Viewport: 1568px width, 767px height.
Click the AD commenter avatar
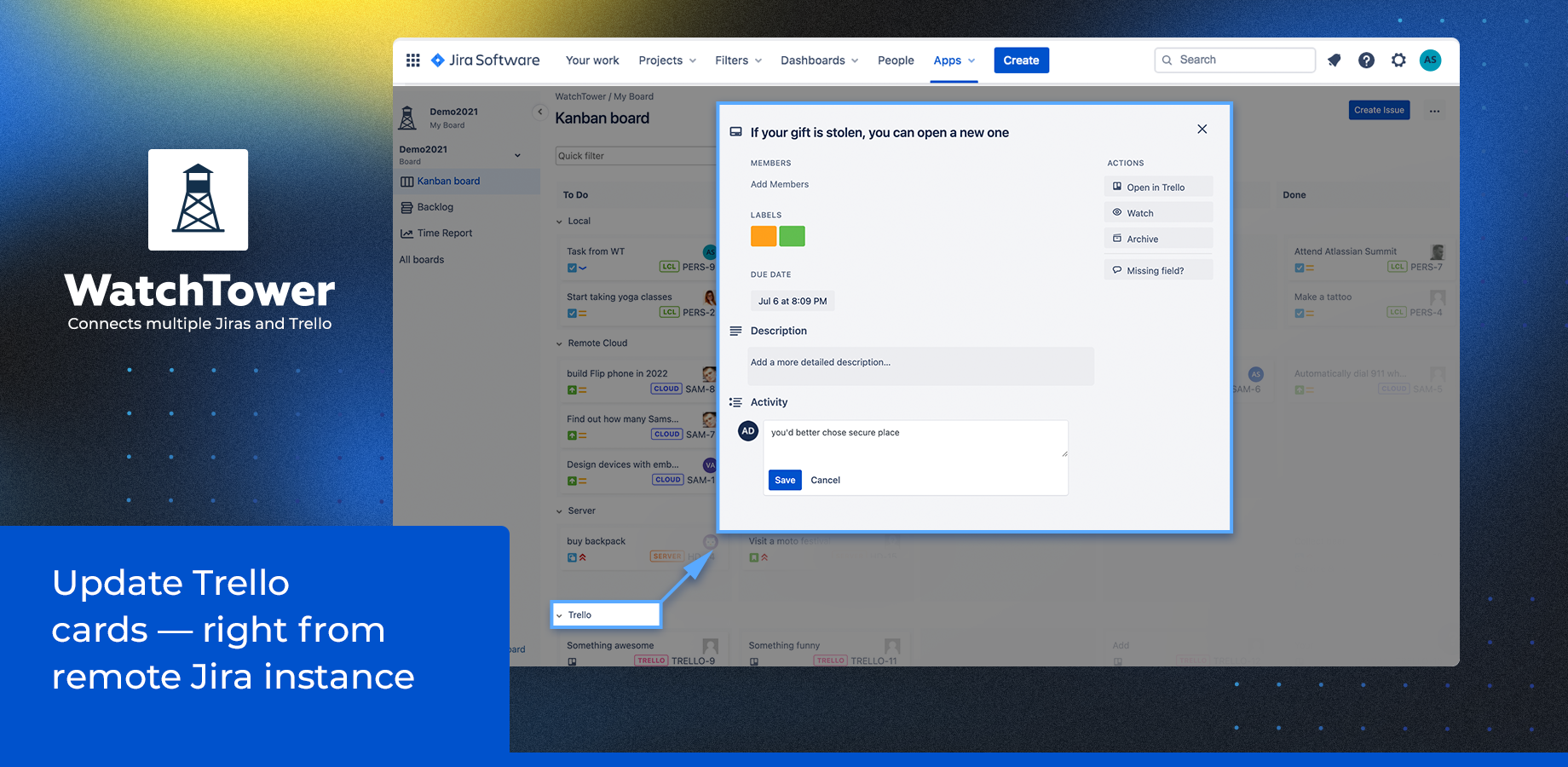[748, 431]
